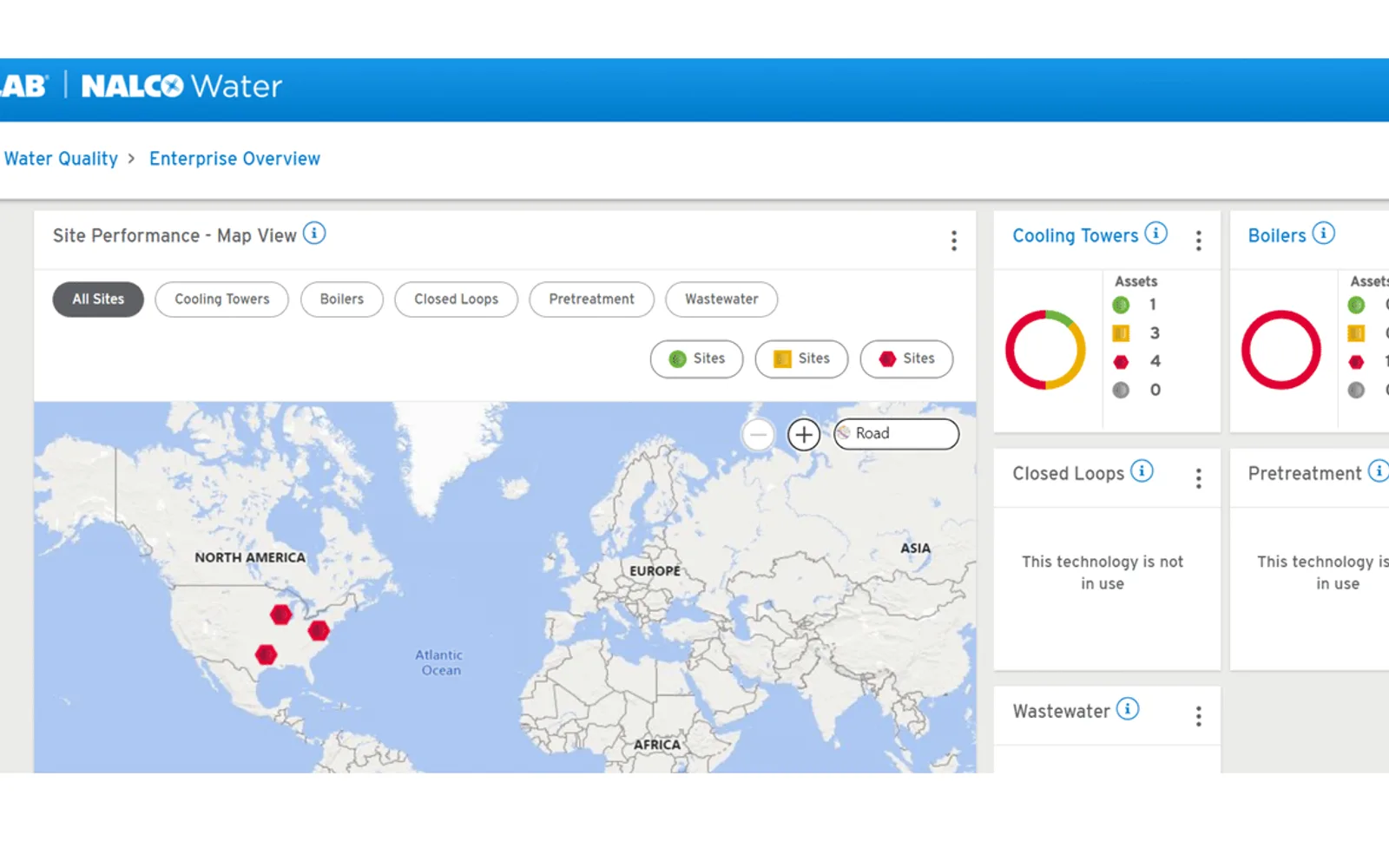This screenshot has height=868, width=1389.
Task: Open Cooling Towers card three-dot menu
Action: pyautogui.click(x=1199, y=240)
